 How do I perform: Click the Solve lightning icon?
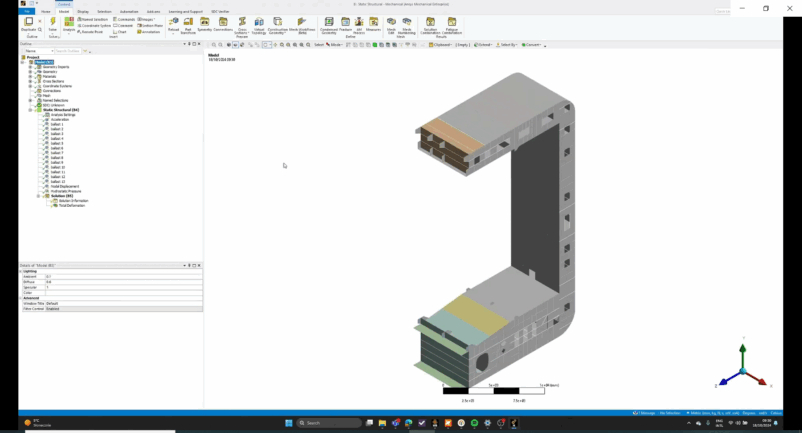tap(53, 21)
